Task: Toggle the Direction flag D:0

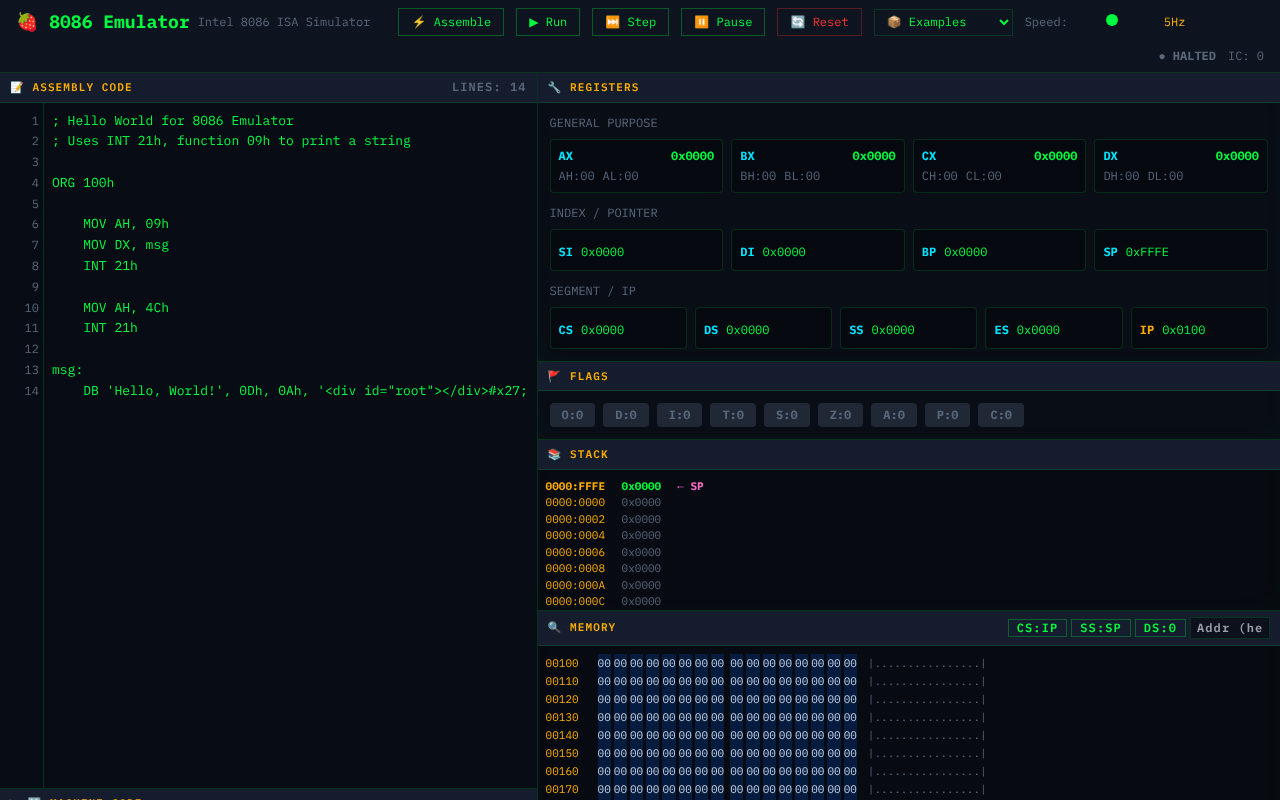Action: [626, 415]
